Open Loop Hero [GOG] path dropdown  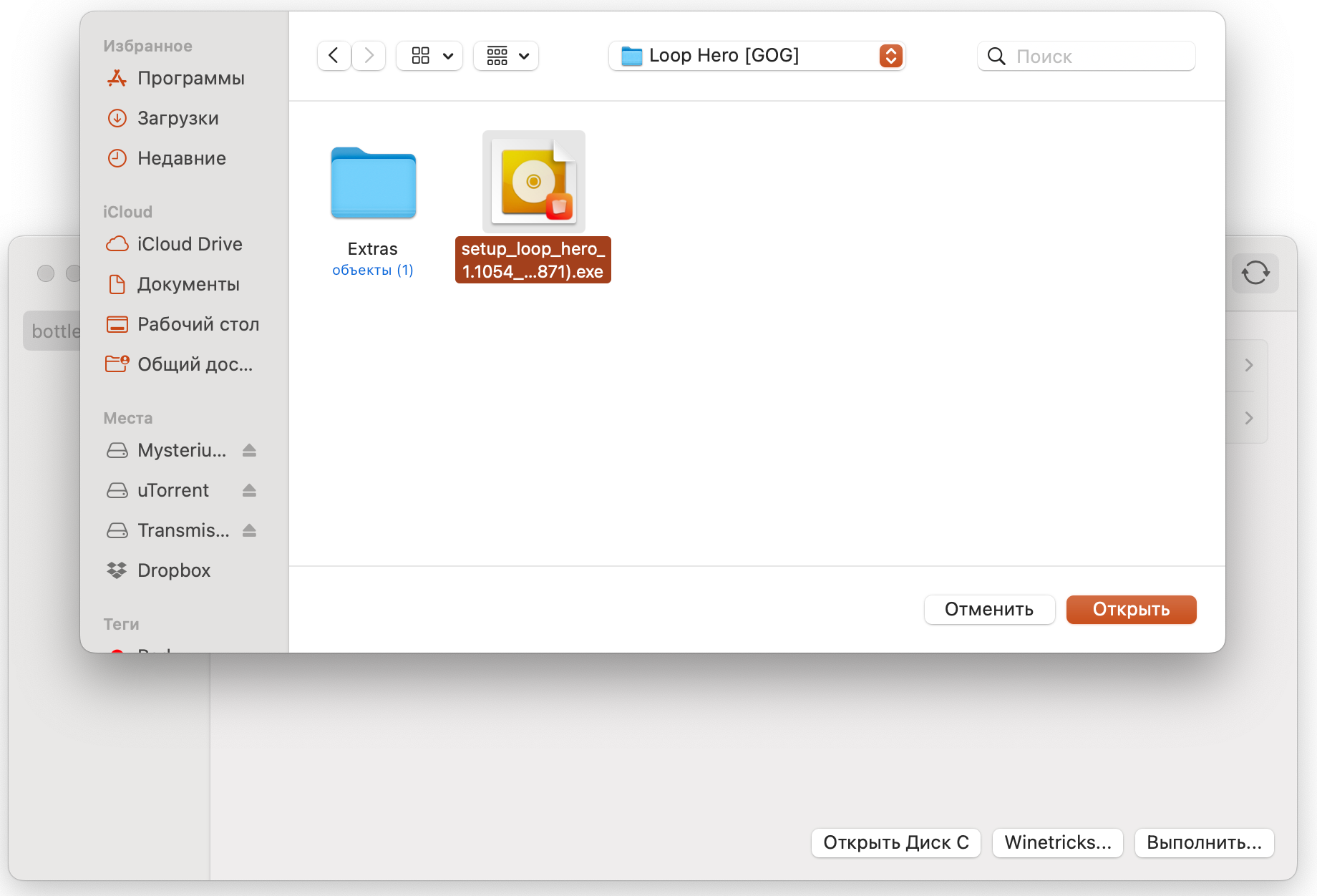coord(757,56)
